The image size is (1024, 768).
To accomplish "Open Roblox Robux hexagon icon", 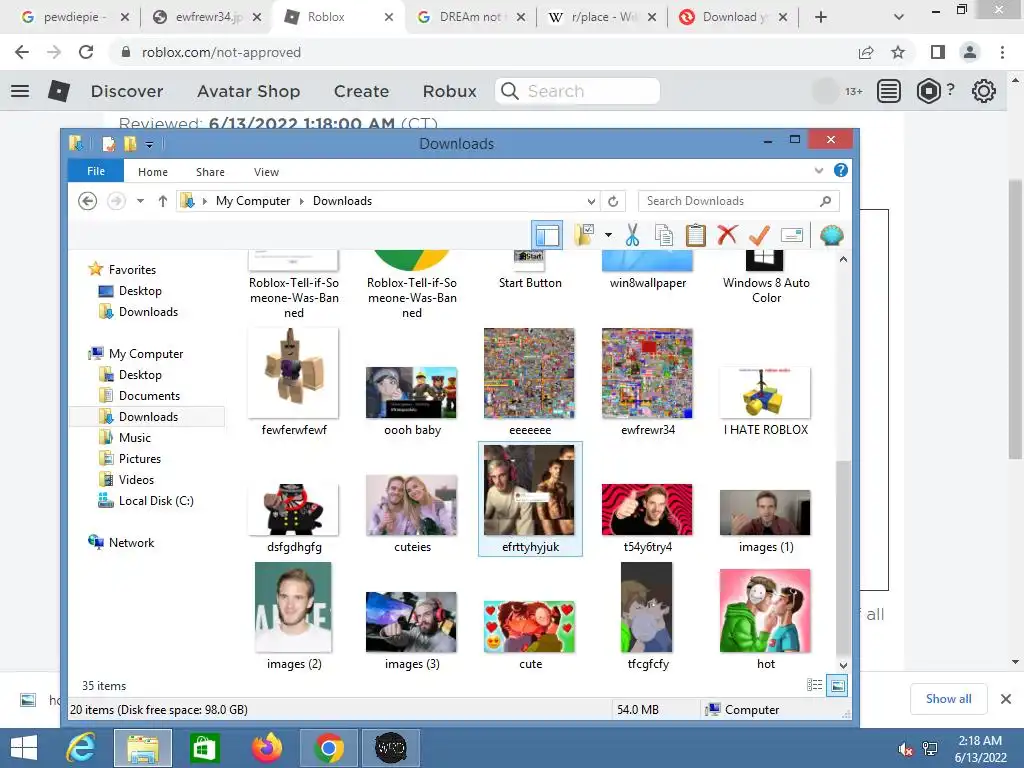I will [x=928, y=91].
